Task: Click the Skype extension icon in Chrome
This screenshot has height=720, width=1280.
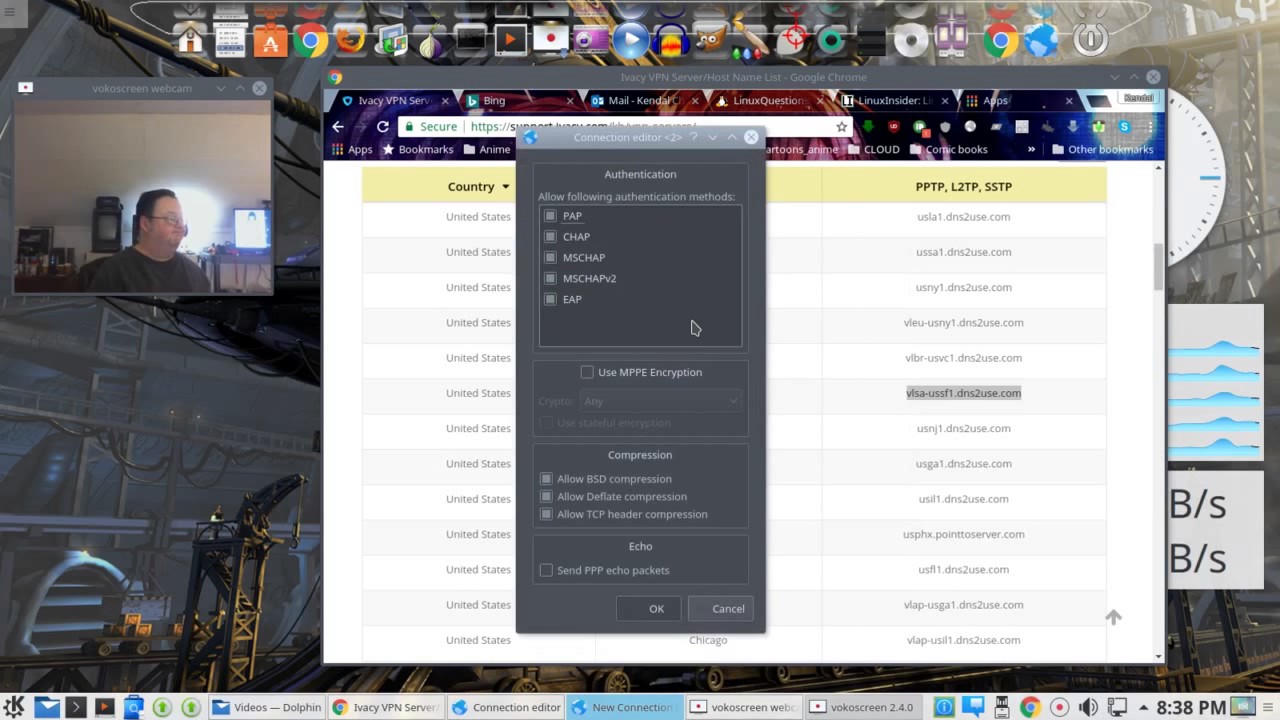Action: point(1124,127)
